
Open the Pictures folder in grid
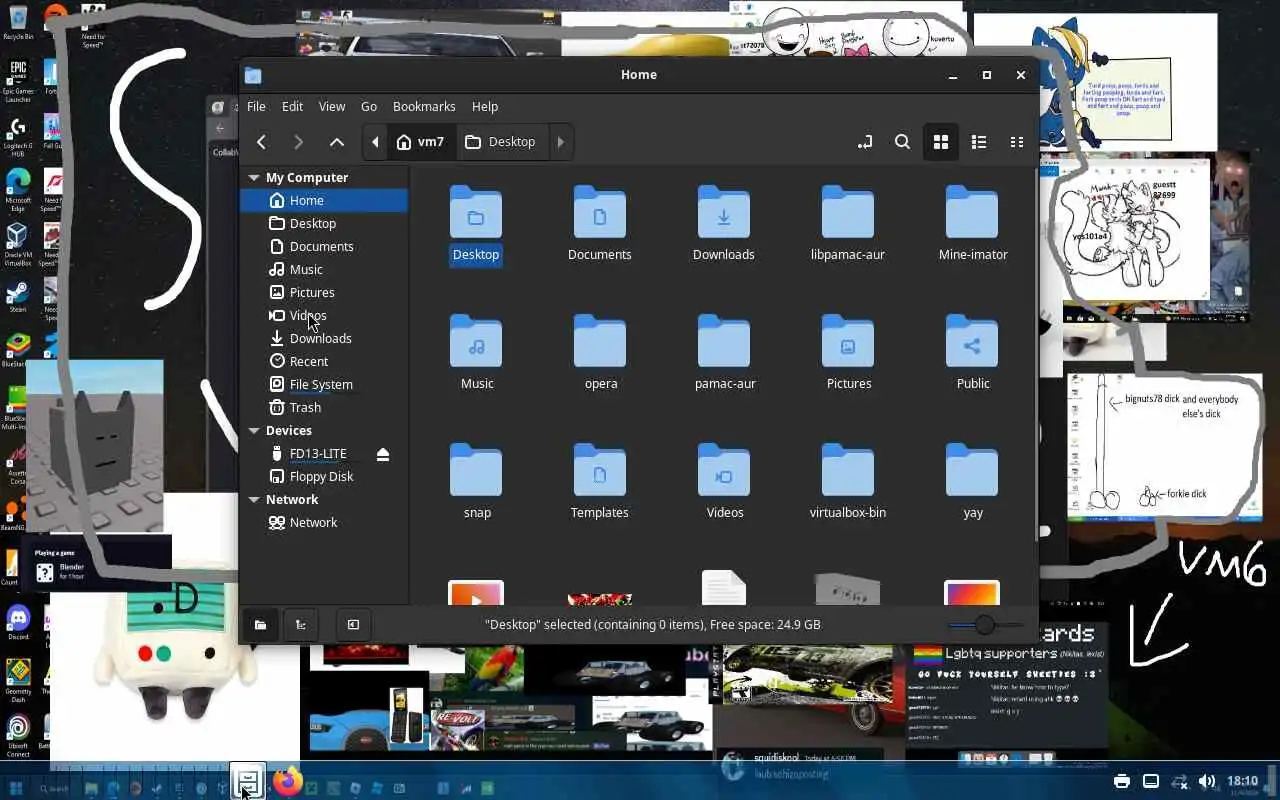[x=849, y=353]
